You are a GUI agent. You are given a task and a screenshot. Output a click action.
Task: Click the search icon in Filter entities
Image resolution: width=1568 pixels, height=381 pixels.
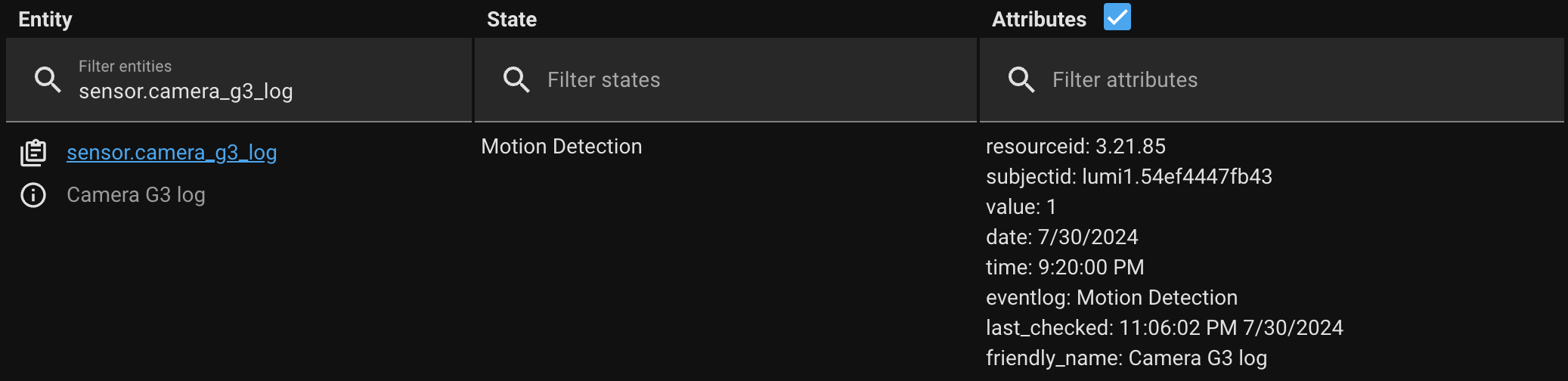[x=48, y=79]
